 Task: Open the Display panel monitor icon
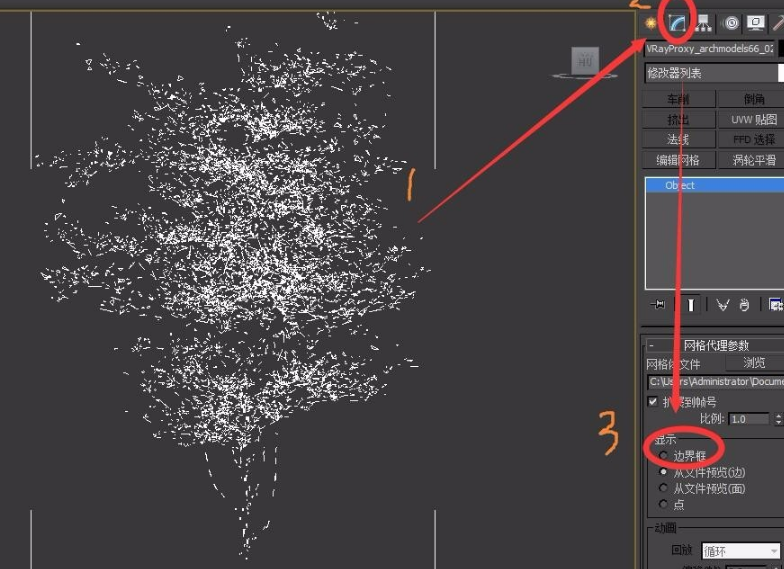coord(756,22)
